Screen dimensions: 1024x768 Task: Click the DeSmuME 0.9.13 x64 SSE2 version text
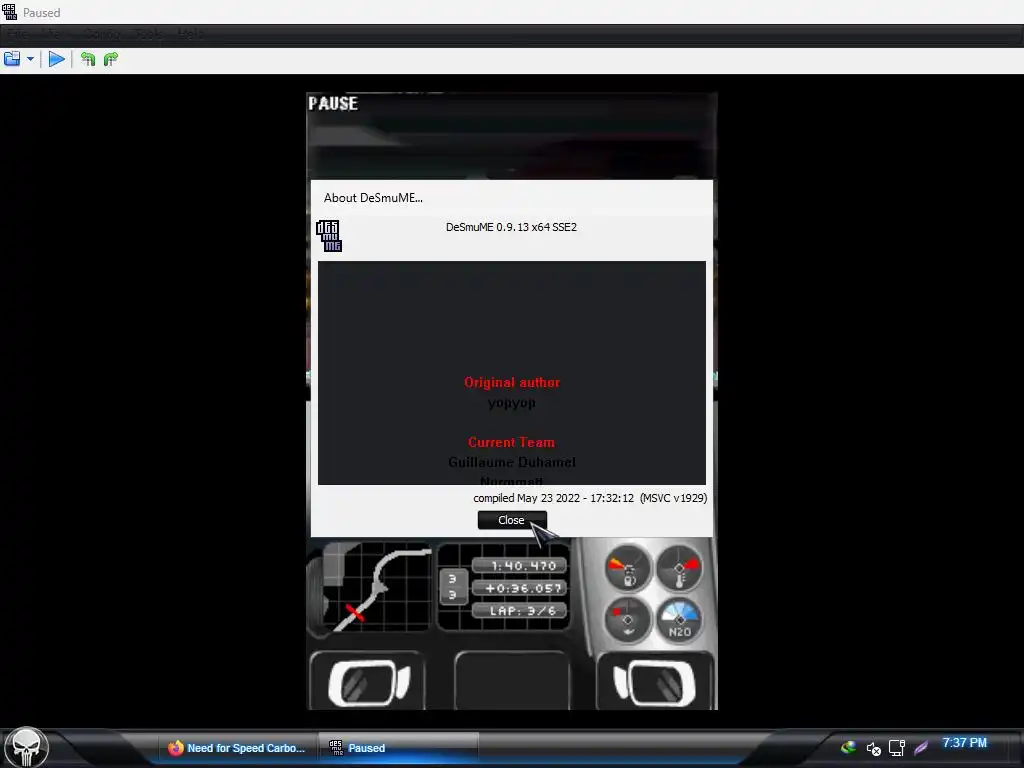[511, 227]
